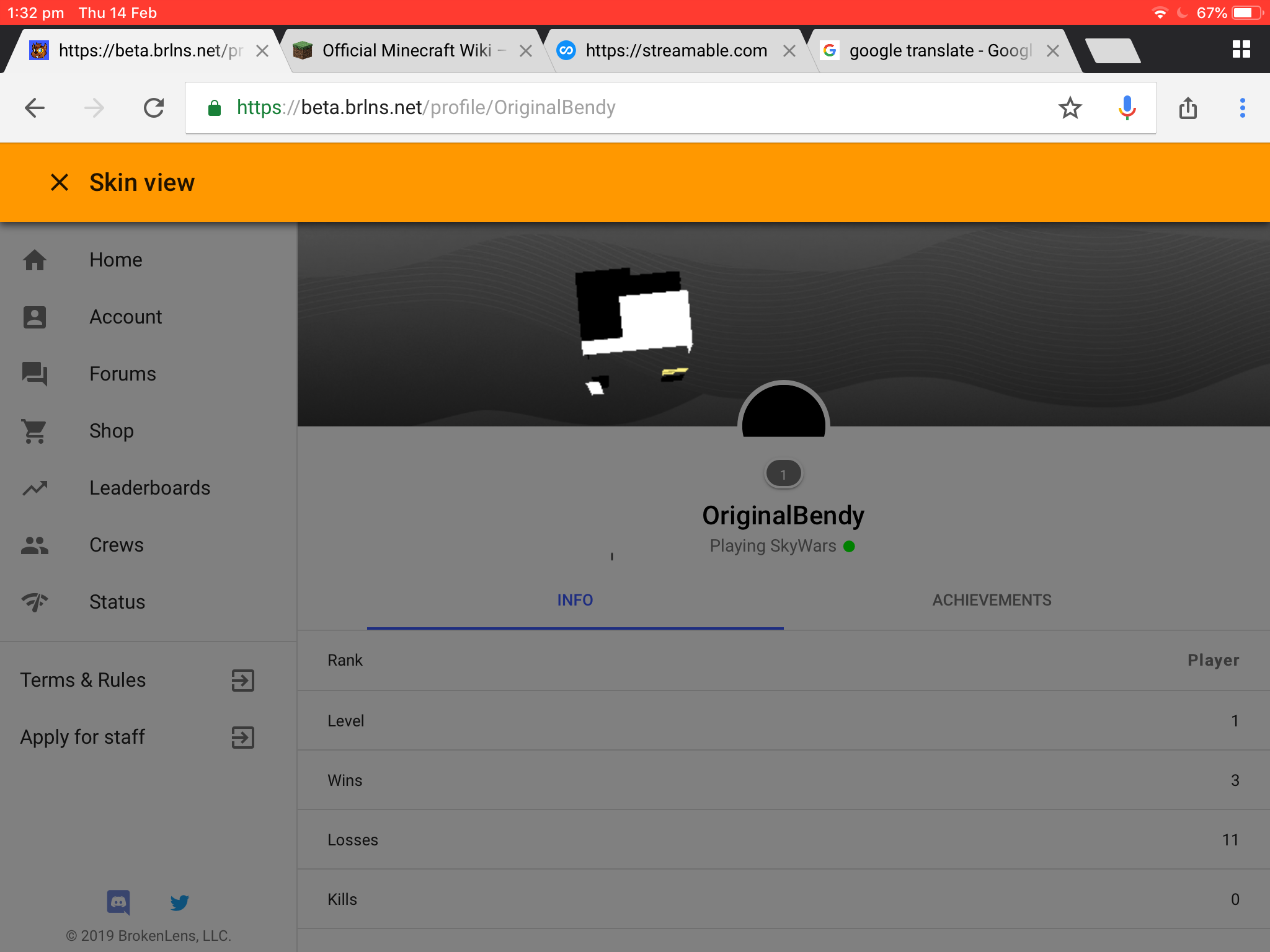Open the browser three-dot menu
The image size is (1270, 952).
[1242, 108]
